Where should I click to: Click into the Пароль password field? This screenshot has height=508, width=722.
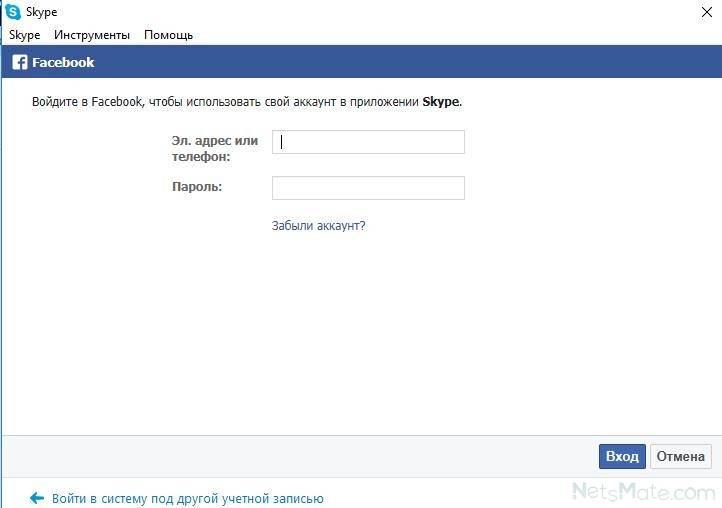[368, 188]
